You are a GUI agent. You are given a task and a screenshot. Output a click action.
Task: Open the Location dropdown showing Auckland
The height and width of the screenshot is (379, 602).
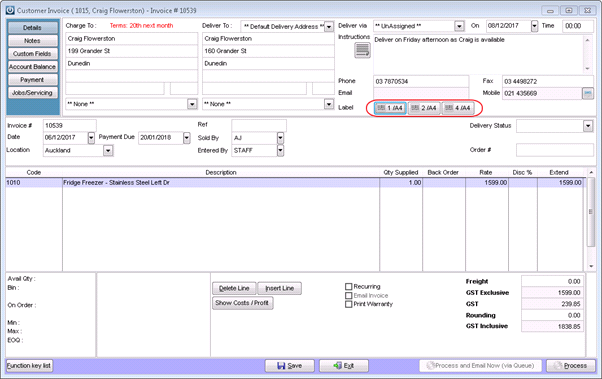pos(108,151)
